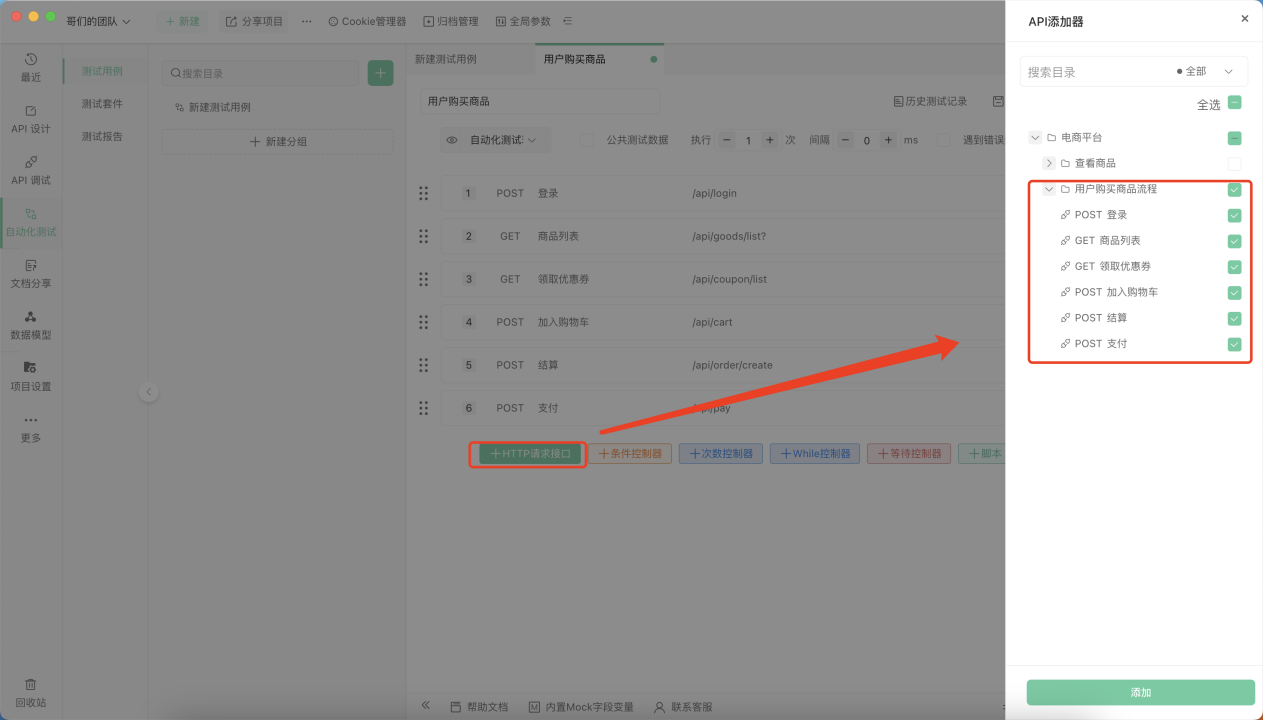Decrease the 执行 count with minus
1263x720 pixels.
point(727,141)
